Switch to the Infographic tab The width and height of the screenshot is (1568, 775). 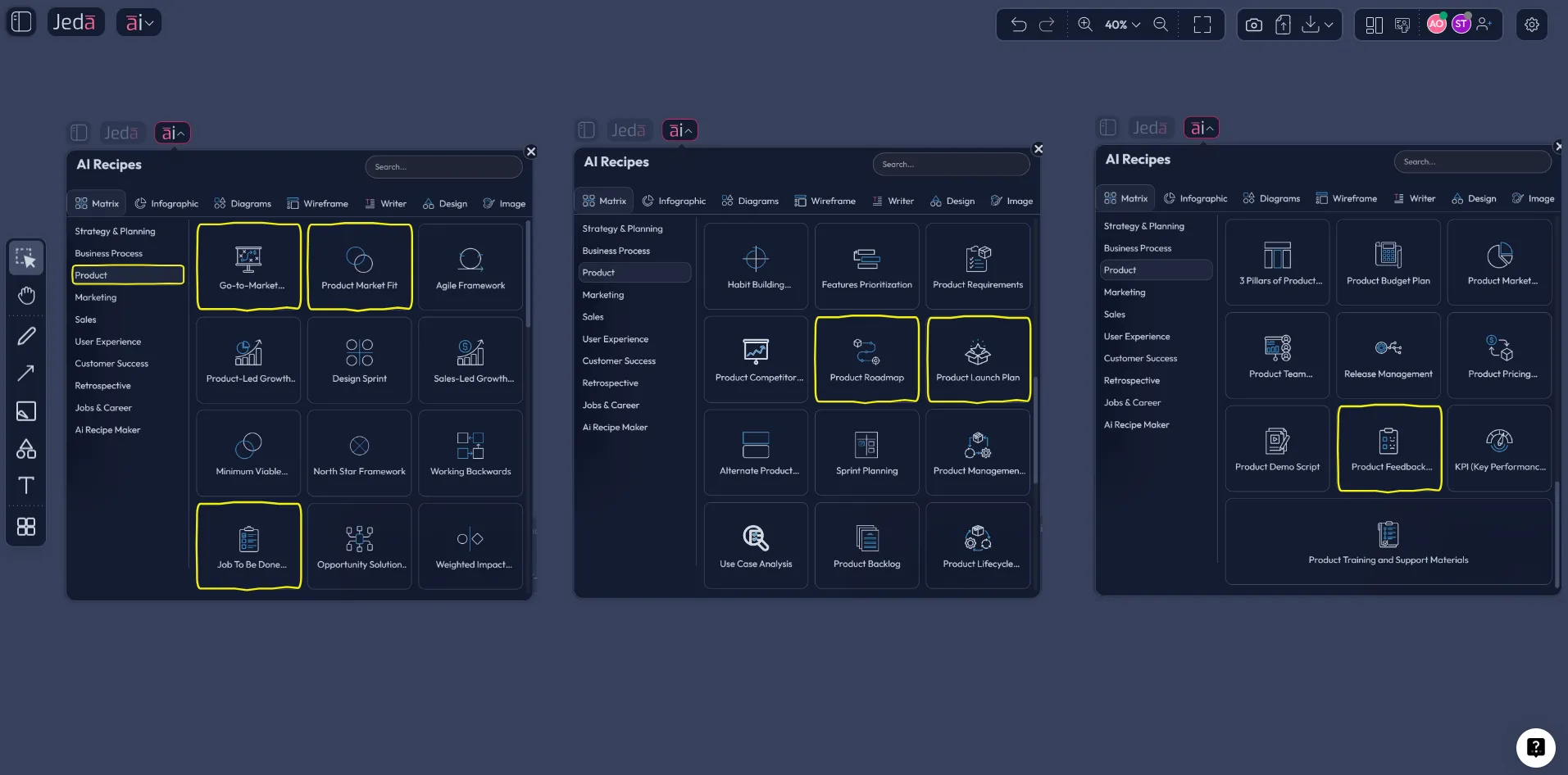pyautogui.click(x=166, y=203)
